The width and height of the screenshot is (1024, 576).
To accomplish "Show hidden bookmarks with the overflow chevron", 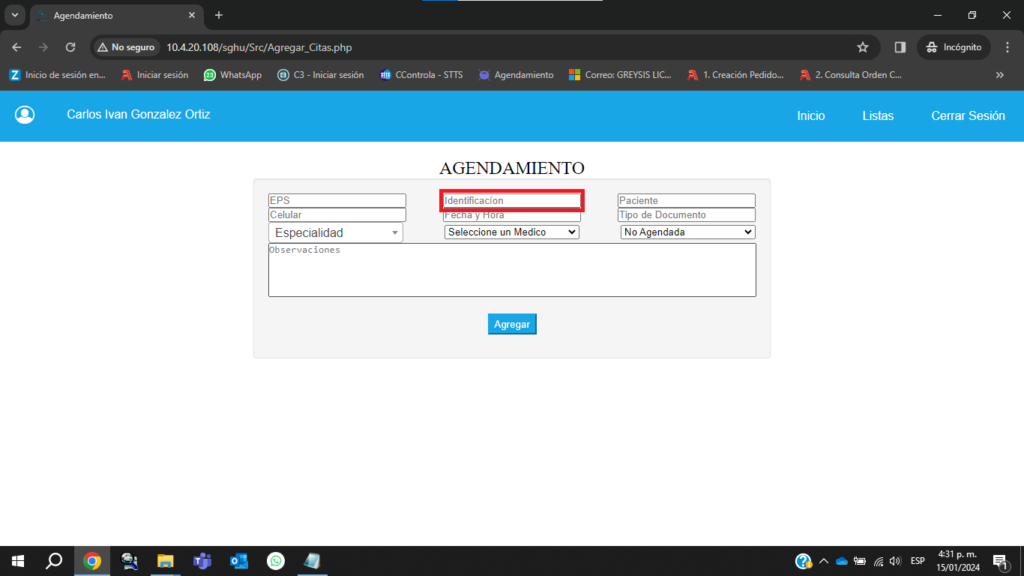I will click(999, 75).
